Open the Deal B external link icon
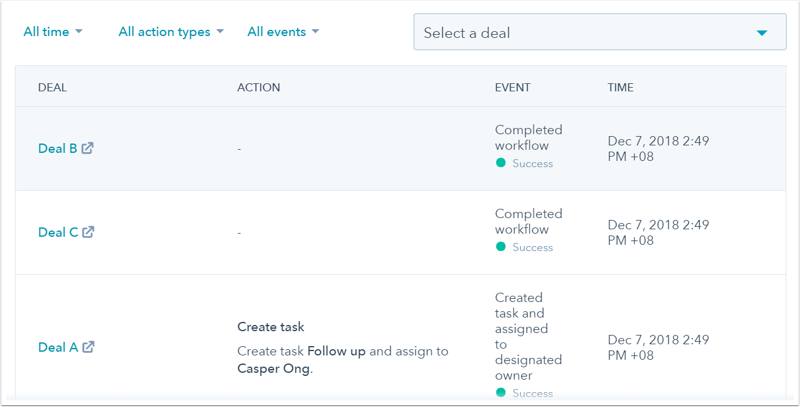 tap(88, 148)
